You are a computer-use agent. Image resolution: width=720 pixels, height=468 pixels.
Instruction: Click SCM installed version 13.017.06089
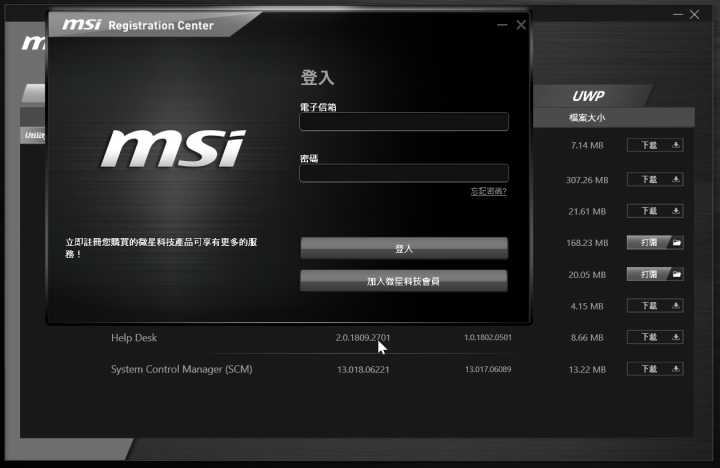tap(488, 369)
